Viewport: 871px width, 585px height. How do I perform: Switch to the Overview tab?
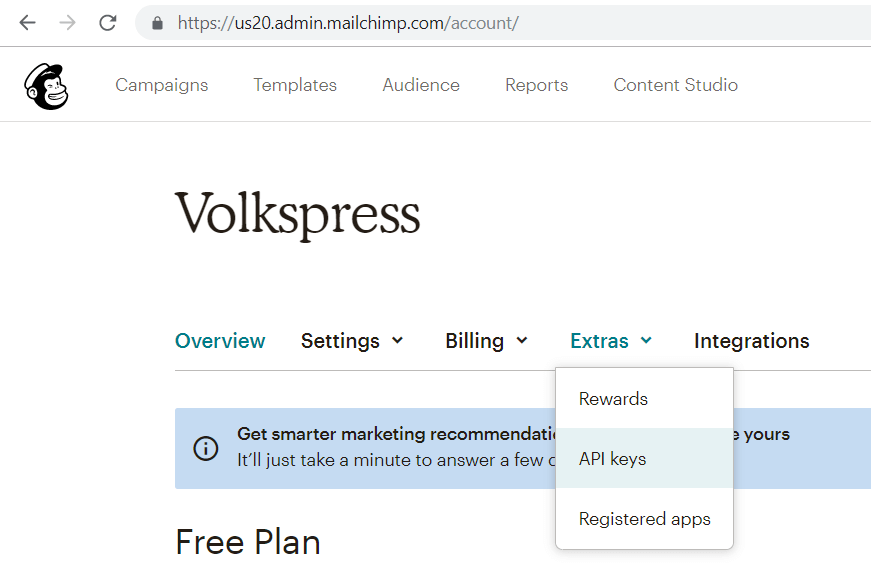pos(220,341)
